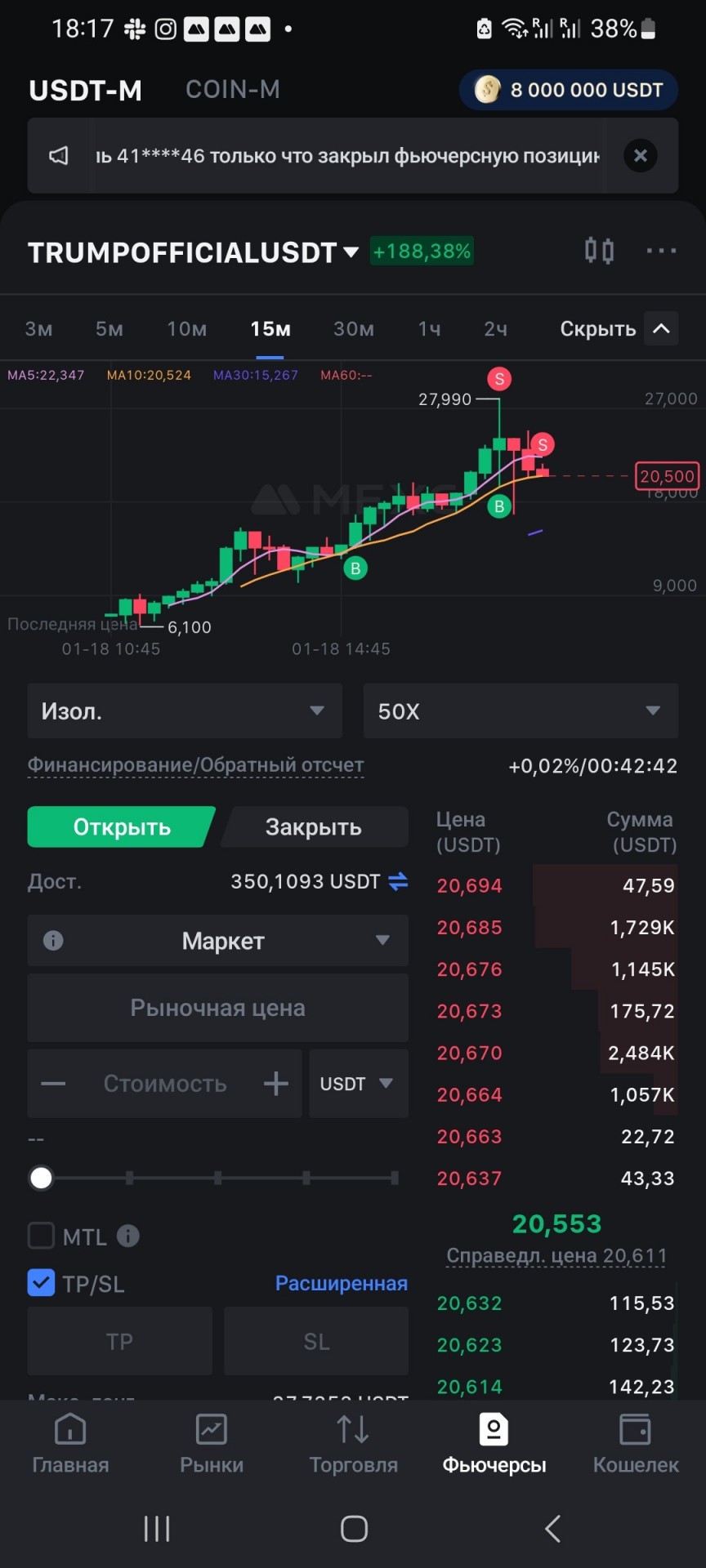
Task: Dismiss the announcement banner with X
Action: pos(641,155)
